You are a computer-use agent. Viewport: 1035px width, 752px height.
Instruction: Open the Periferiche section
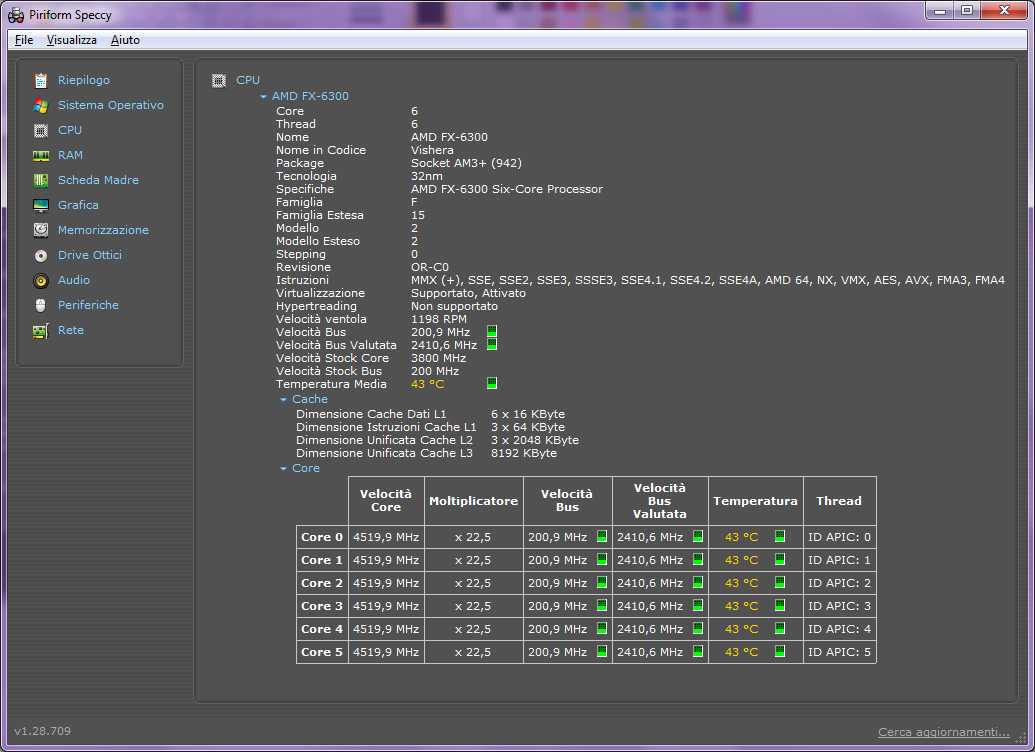[88, 306]
